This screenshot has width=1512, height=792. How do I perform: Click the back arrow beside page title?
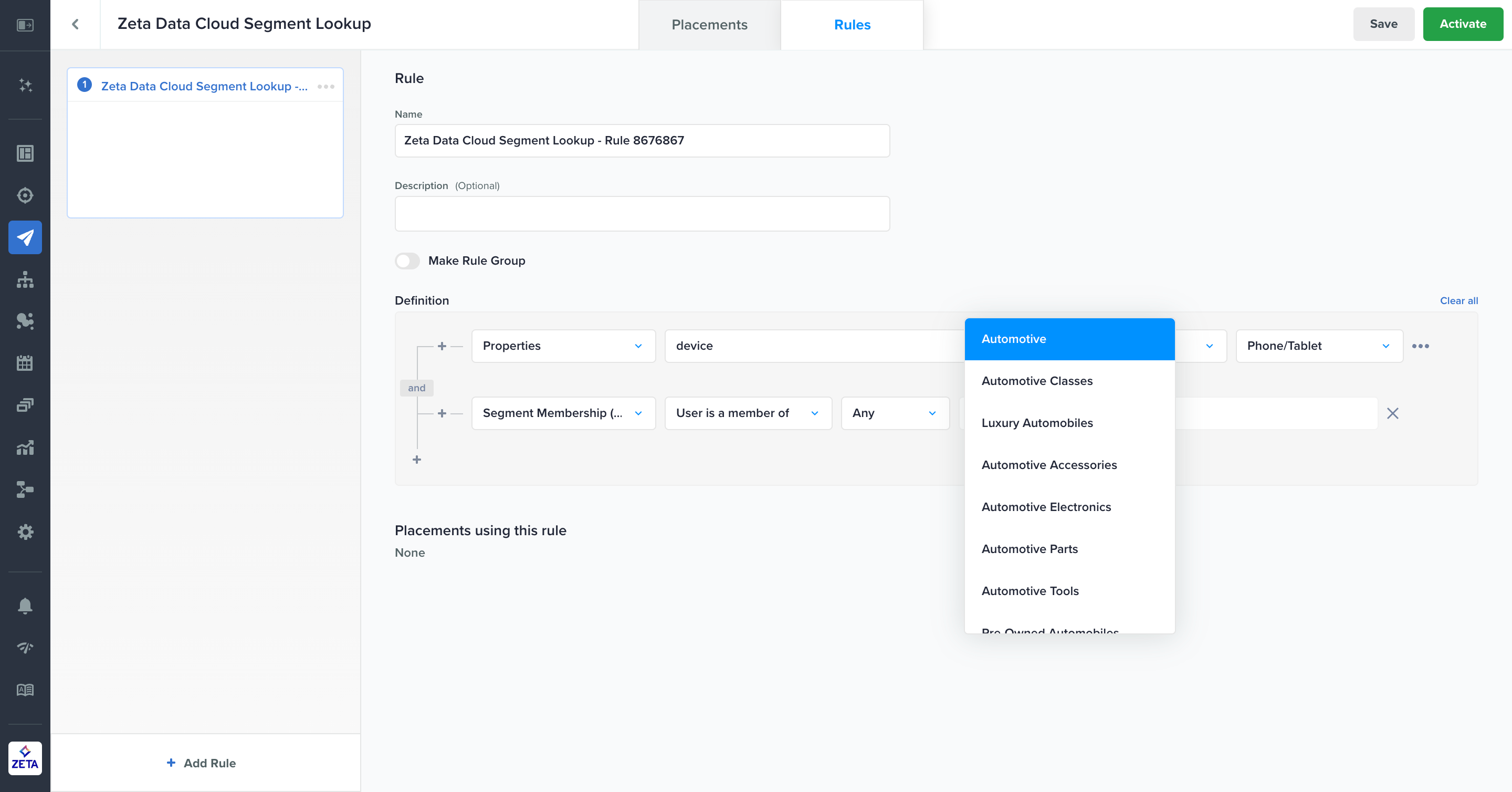tap(75, 24)
